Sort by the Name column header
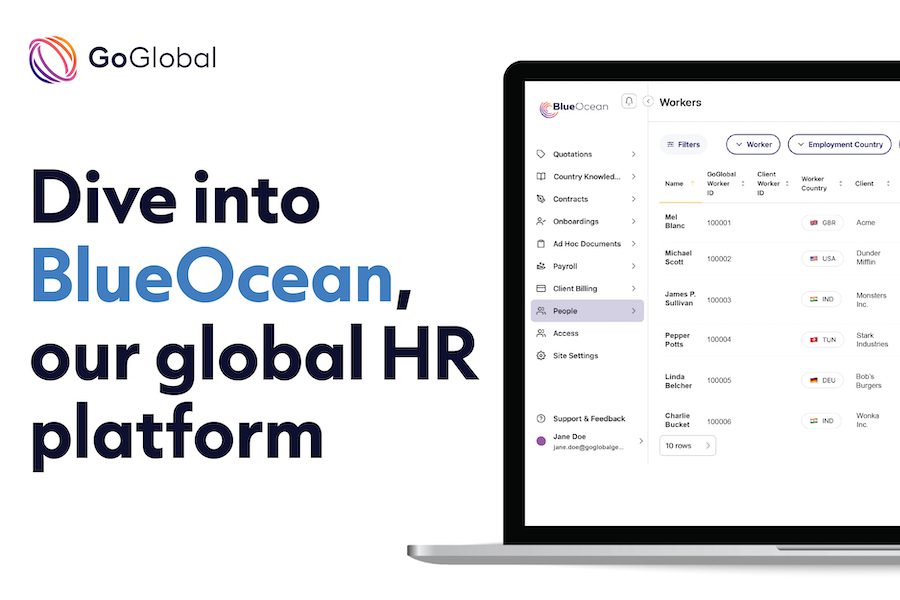This screenshot has height=600, width=900. coord(675,184)
